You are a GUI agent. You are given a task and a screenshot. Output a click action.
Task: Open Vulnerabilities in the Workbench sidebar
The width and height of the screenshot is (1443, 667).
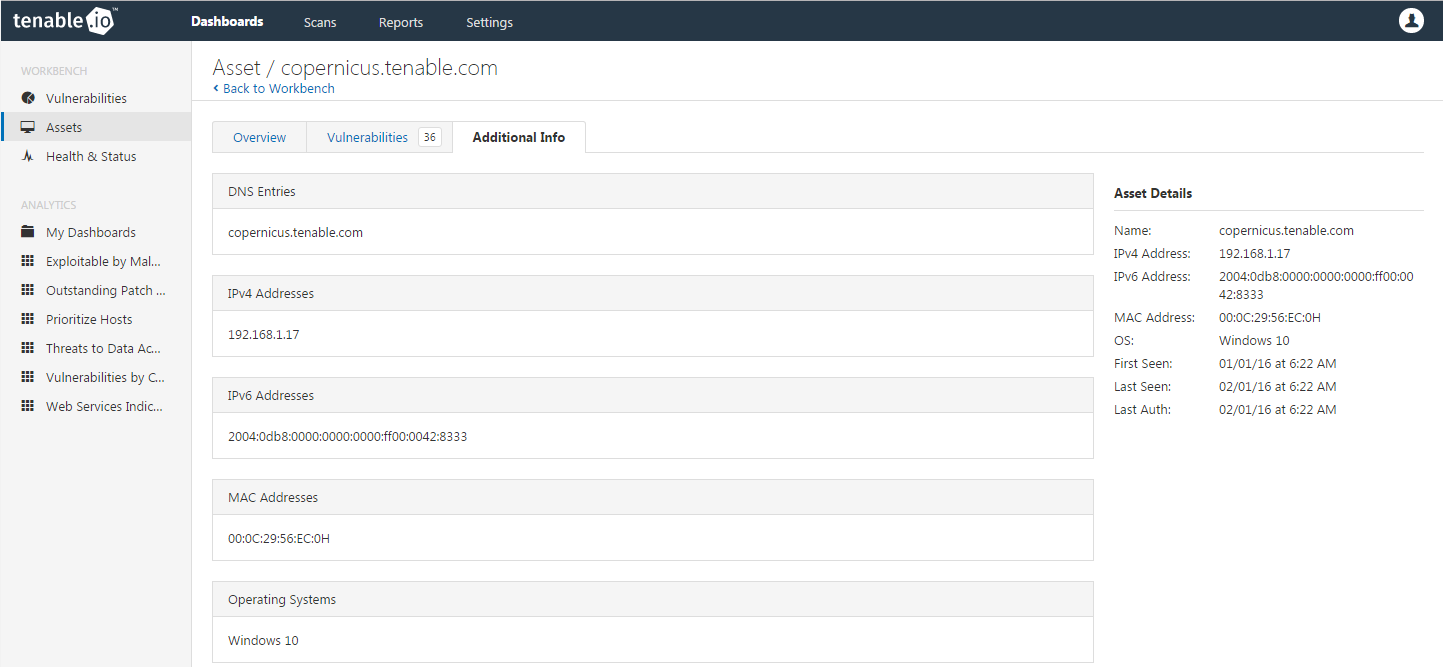click(x=86, y=98)
